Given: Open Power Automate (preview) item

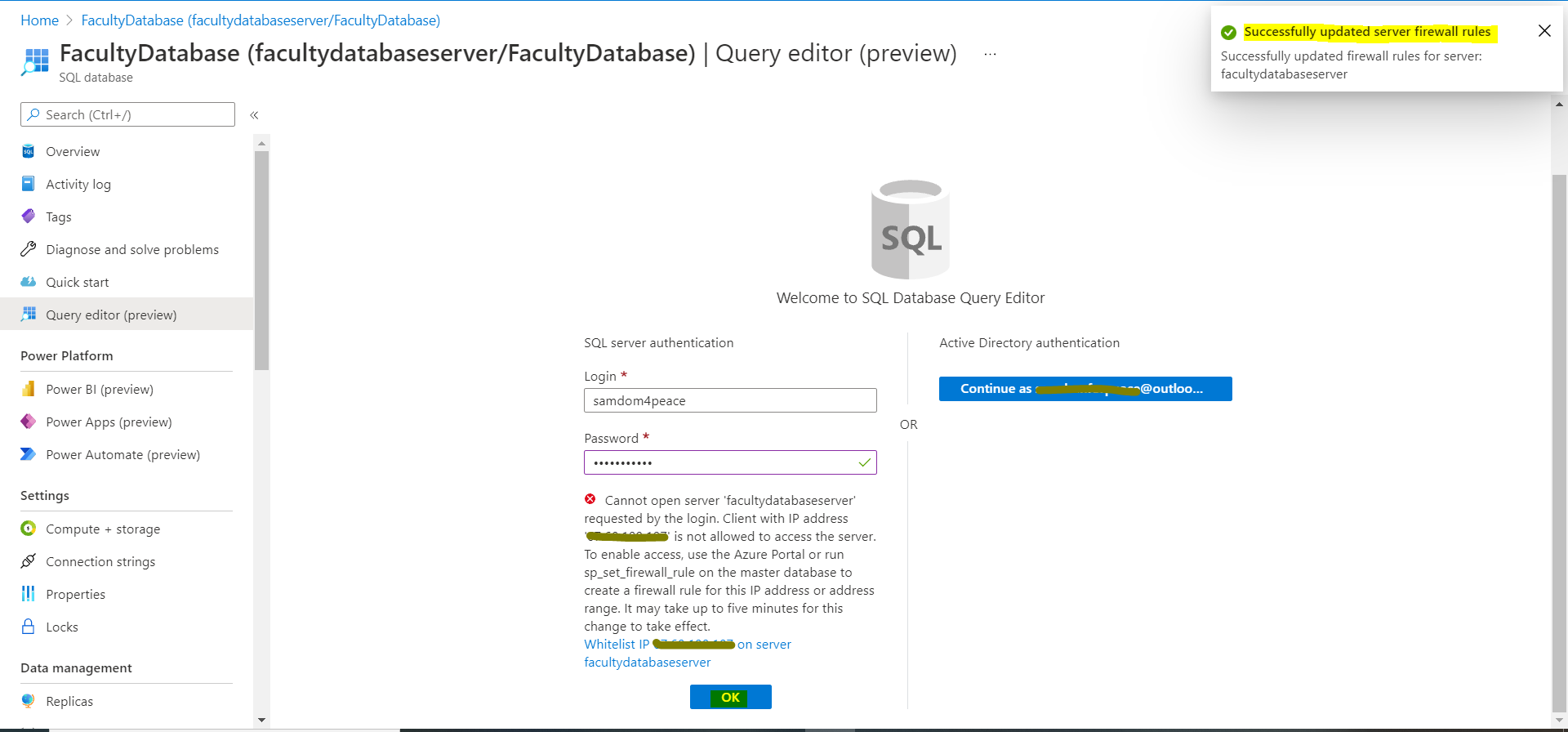Looking at the screenshot, I should click(x=127, y=454).
